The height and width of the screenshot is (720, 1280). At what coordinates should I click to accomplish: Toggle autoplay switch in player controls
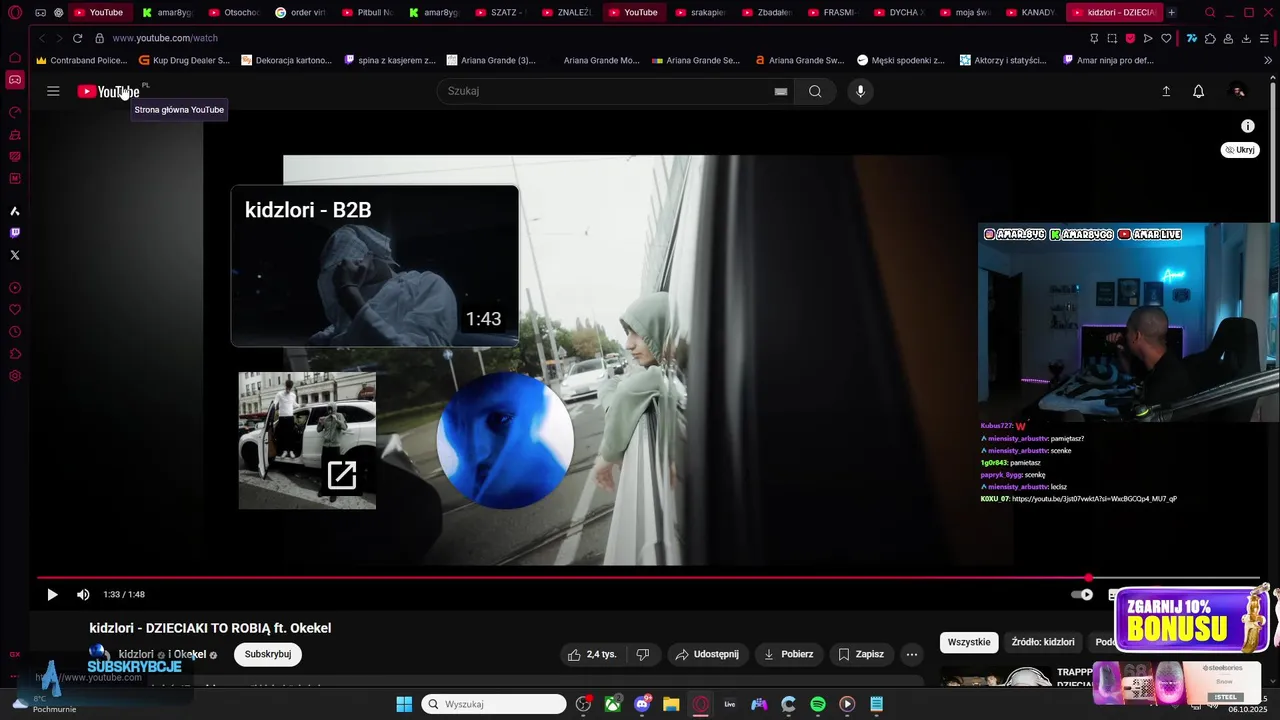point(1082,594)
